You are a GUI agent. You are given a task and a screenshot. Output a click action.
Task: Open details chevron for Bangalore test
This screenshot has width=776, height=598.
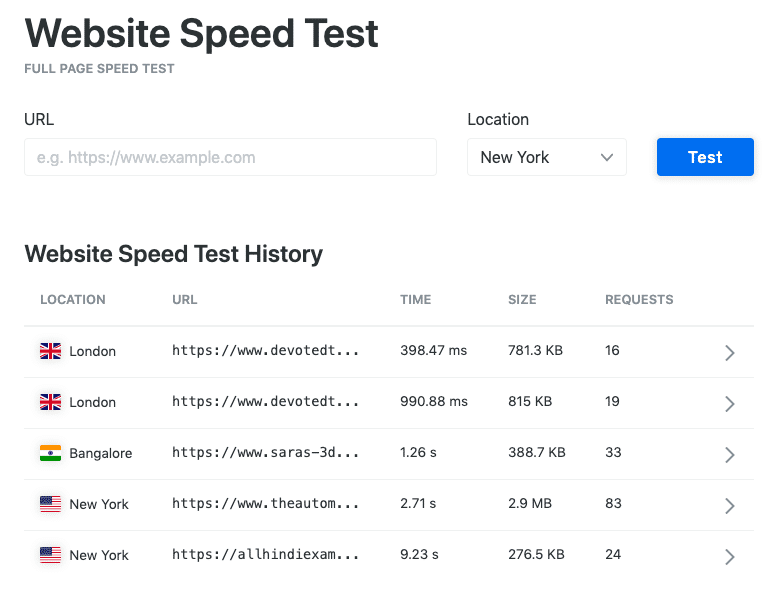tap(729, 454)
